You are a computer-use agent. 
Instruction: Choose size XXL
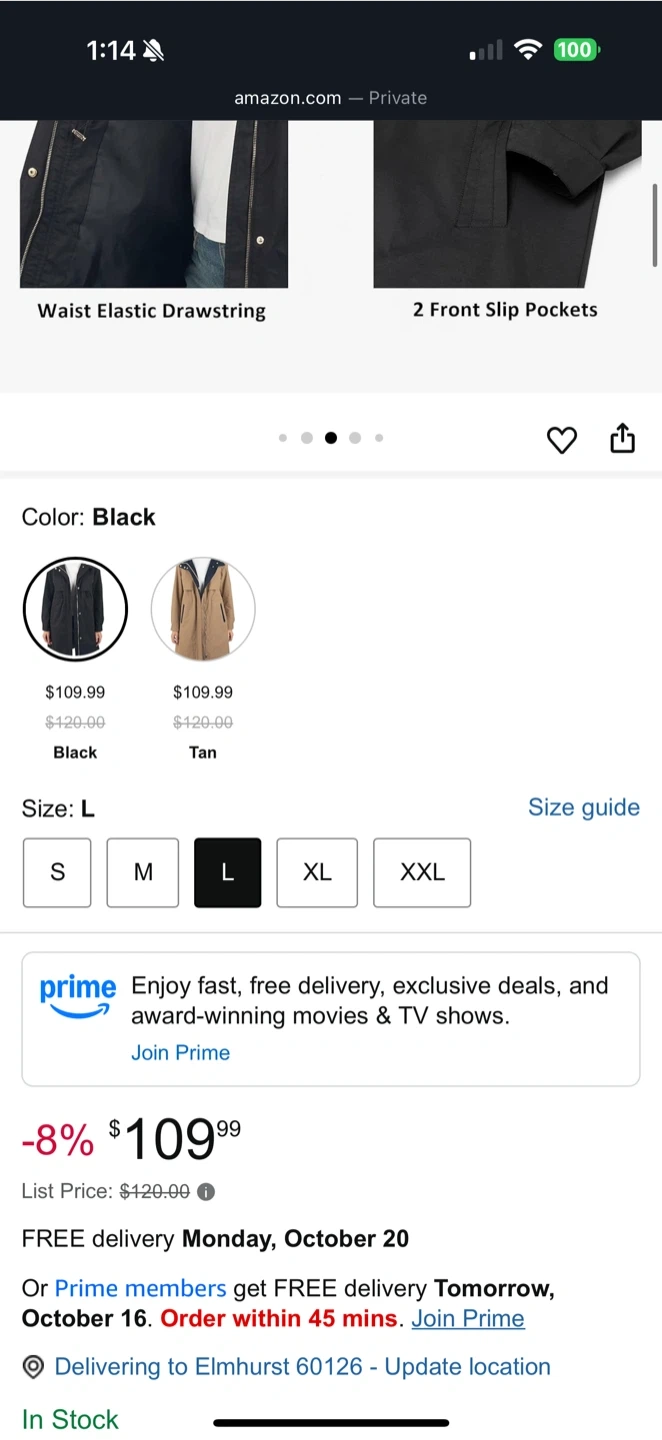(x=422, y=872)
